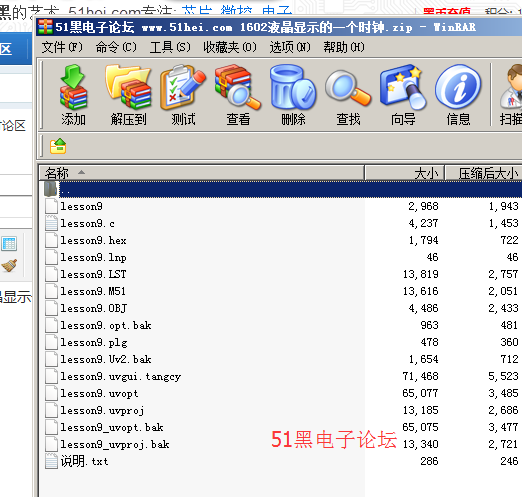Image resolution: width=522 pixels, height=497 pixels.
Task: Open the 收藏夹(O) menu
Action: tap(230, 47)
